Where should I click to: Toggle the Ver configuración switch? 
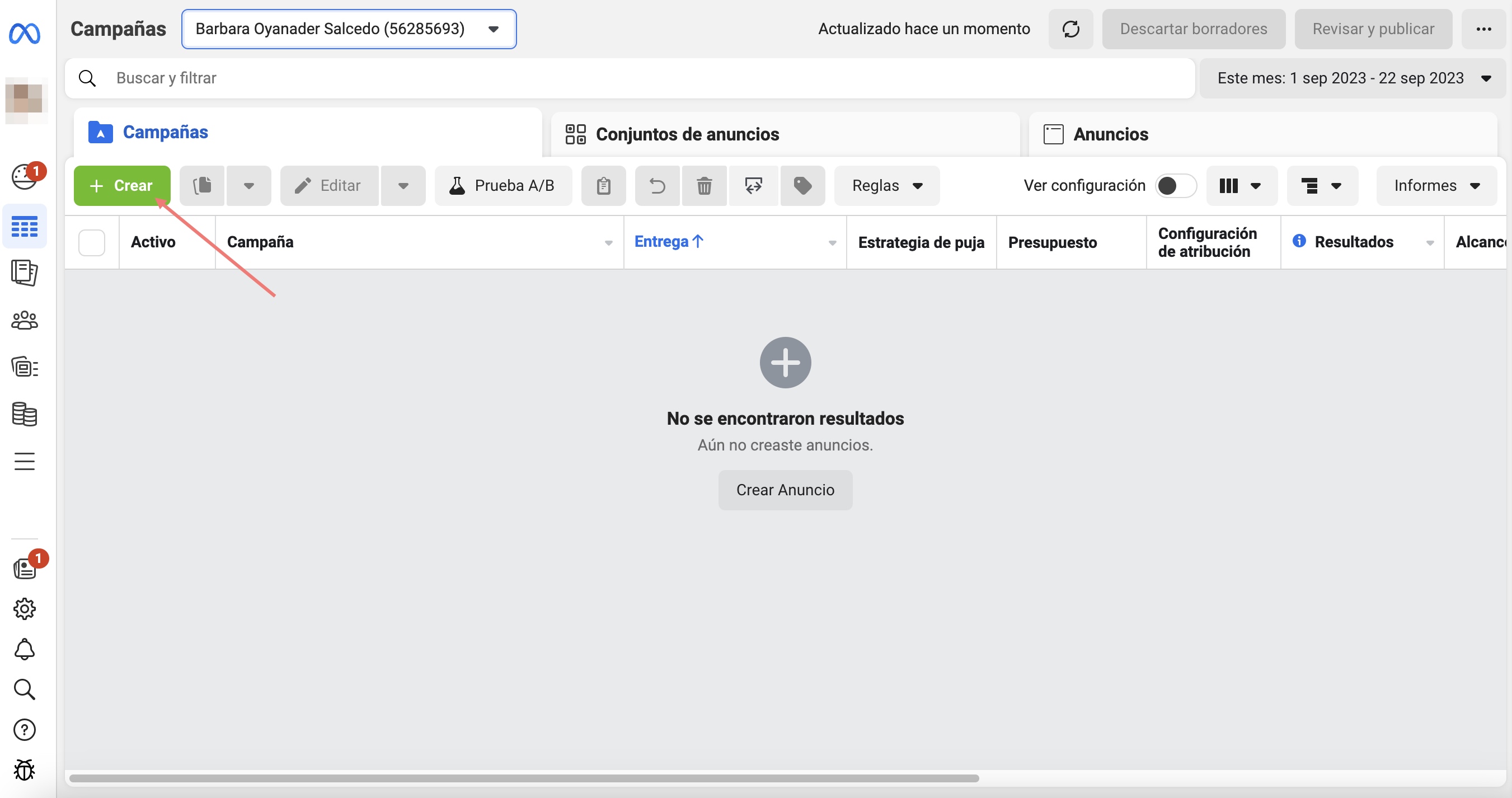tap(1175, 186)
